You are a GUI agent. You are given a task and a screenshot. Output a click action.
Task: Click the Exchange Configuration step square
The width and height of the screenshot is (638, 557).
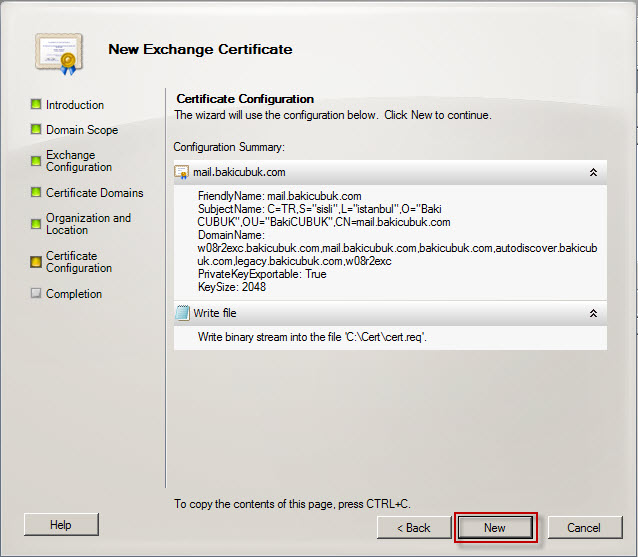36,161
